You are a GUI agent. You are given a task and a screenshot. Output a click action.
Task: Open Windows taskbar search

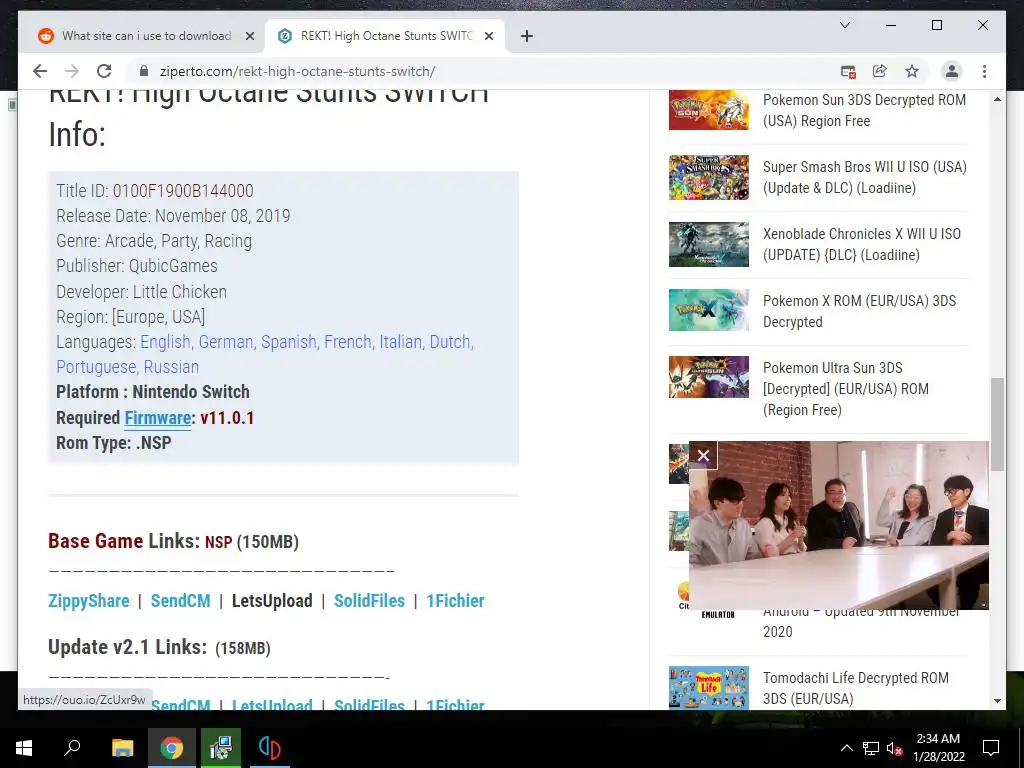click(x=72, y=748)
